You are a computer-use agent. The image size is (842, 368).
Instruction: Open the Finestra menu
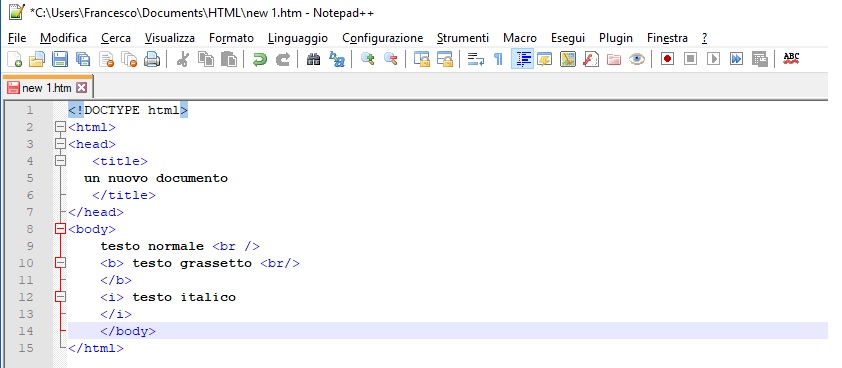point(667,38)
